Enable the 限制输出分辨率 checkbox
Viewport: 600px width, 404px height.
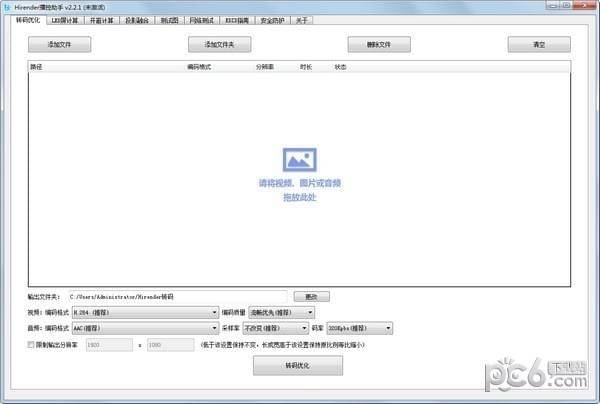tap(31, 345)
